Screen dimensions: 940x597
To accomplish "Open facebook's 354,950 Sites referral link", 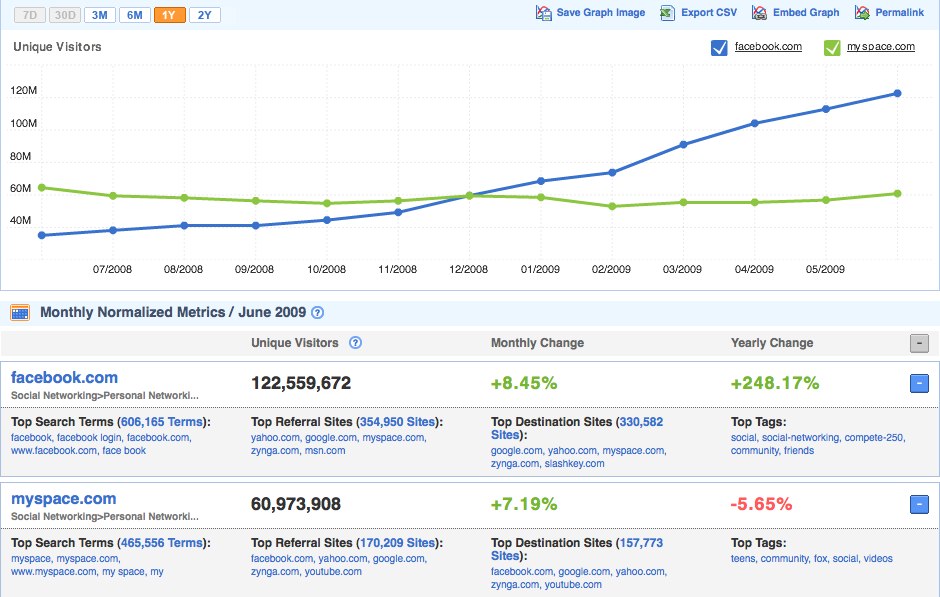I will (397, 422).
